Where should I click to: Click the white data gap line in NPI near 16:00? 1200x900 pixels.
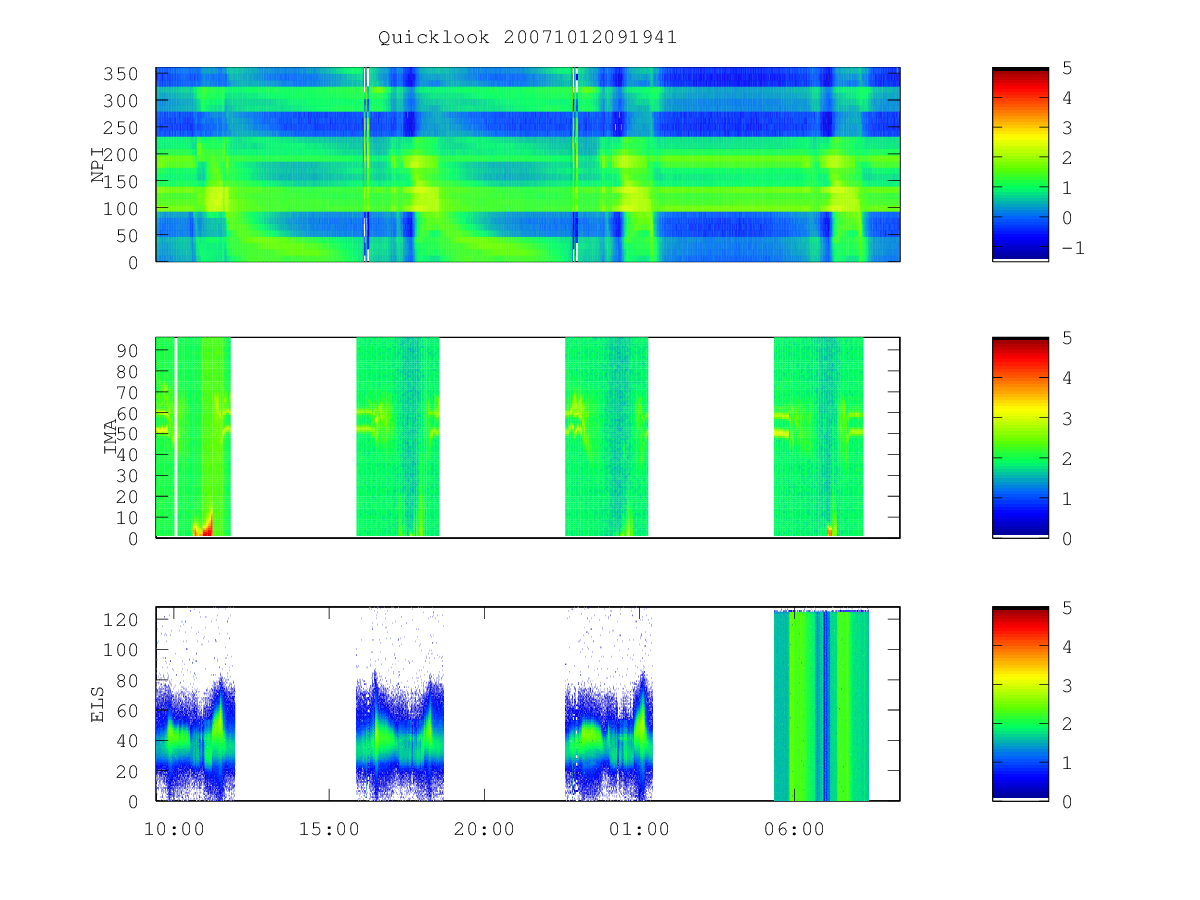click(367, 164)
